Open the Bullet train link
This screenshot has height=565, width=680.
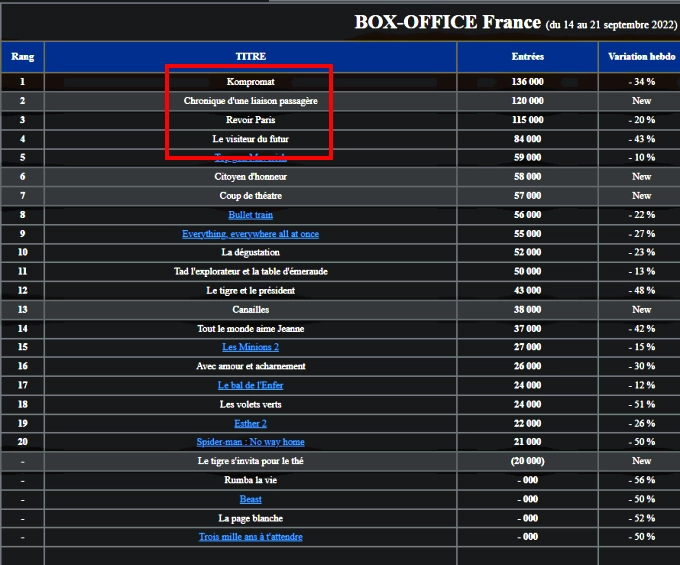(x=250, y=215)
